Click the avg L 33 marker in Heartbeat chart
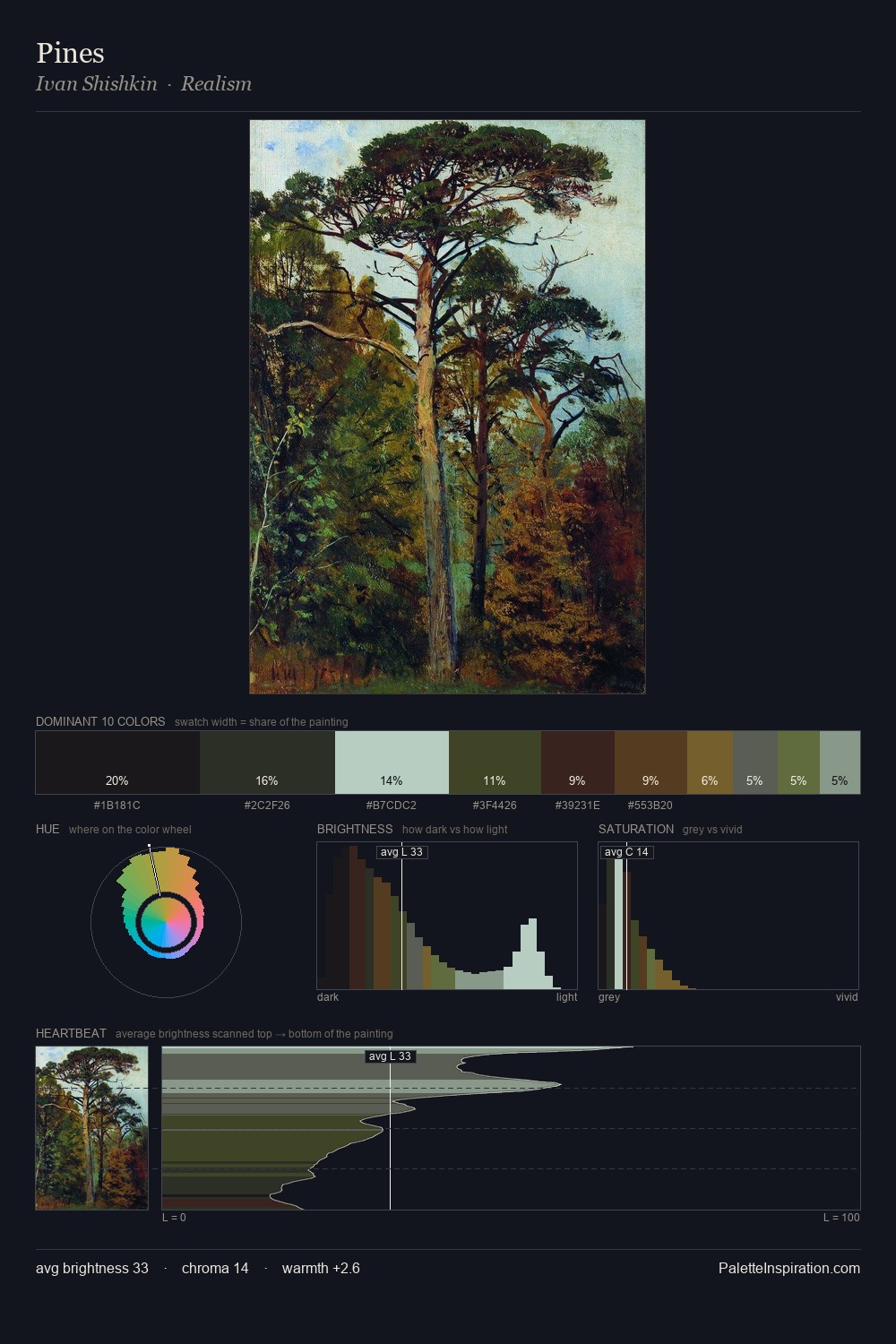 390,1056
